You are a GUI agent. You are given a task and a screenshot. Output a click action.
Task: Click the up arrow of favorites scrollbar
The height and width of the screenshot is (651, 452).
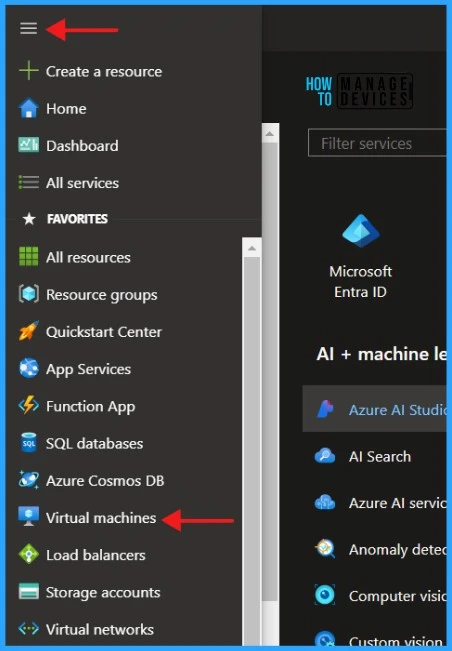click(252, 248)
